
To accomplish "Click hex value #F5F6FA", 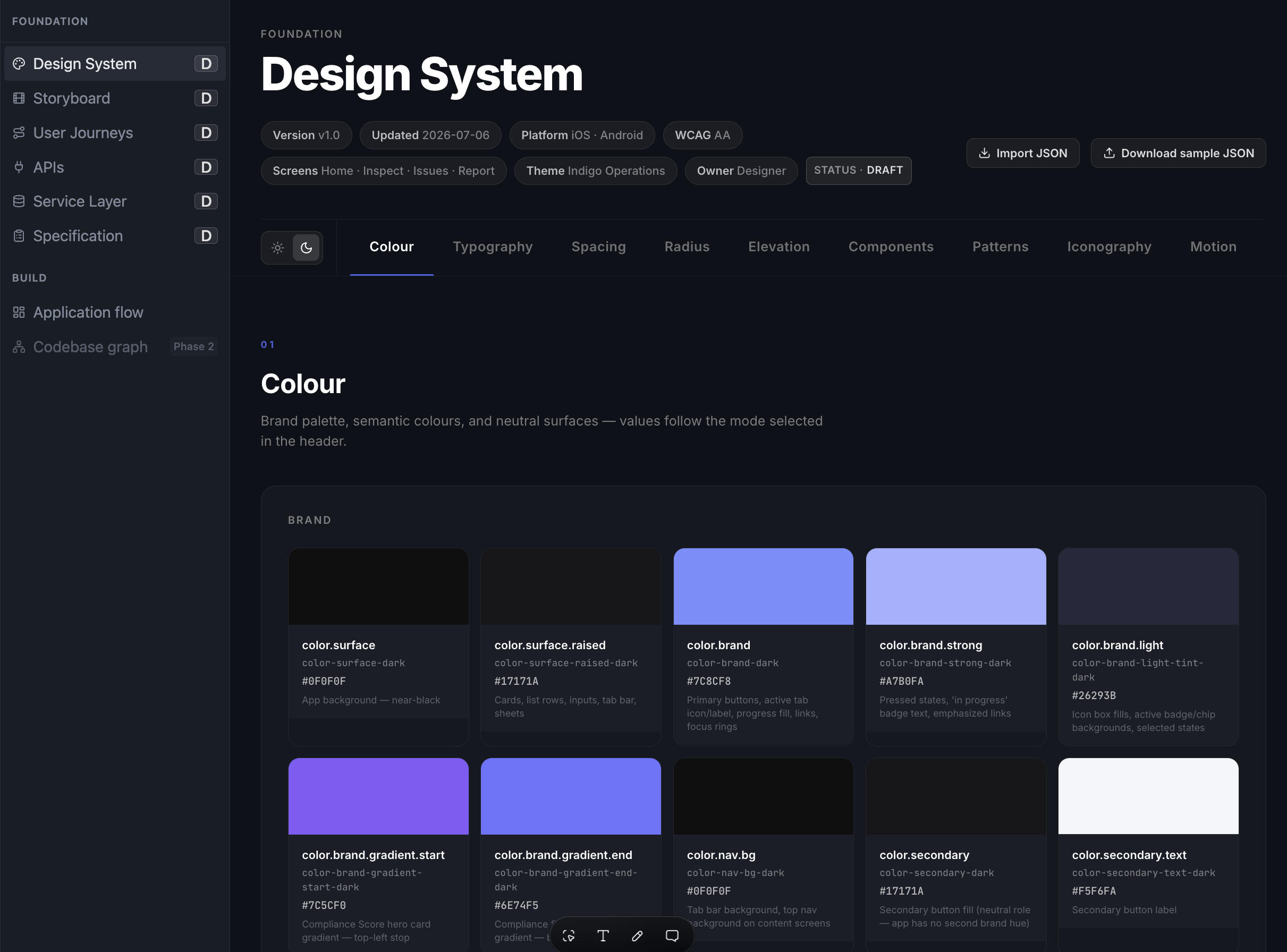I will click(x=1094, y=891).
